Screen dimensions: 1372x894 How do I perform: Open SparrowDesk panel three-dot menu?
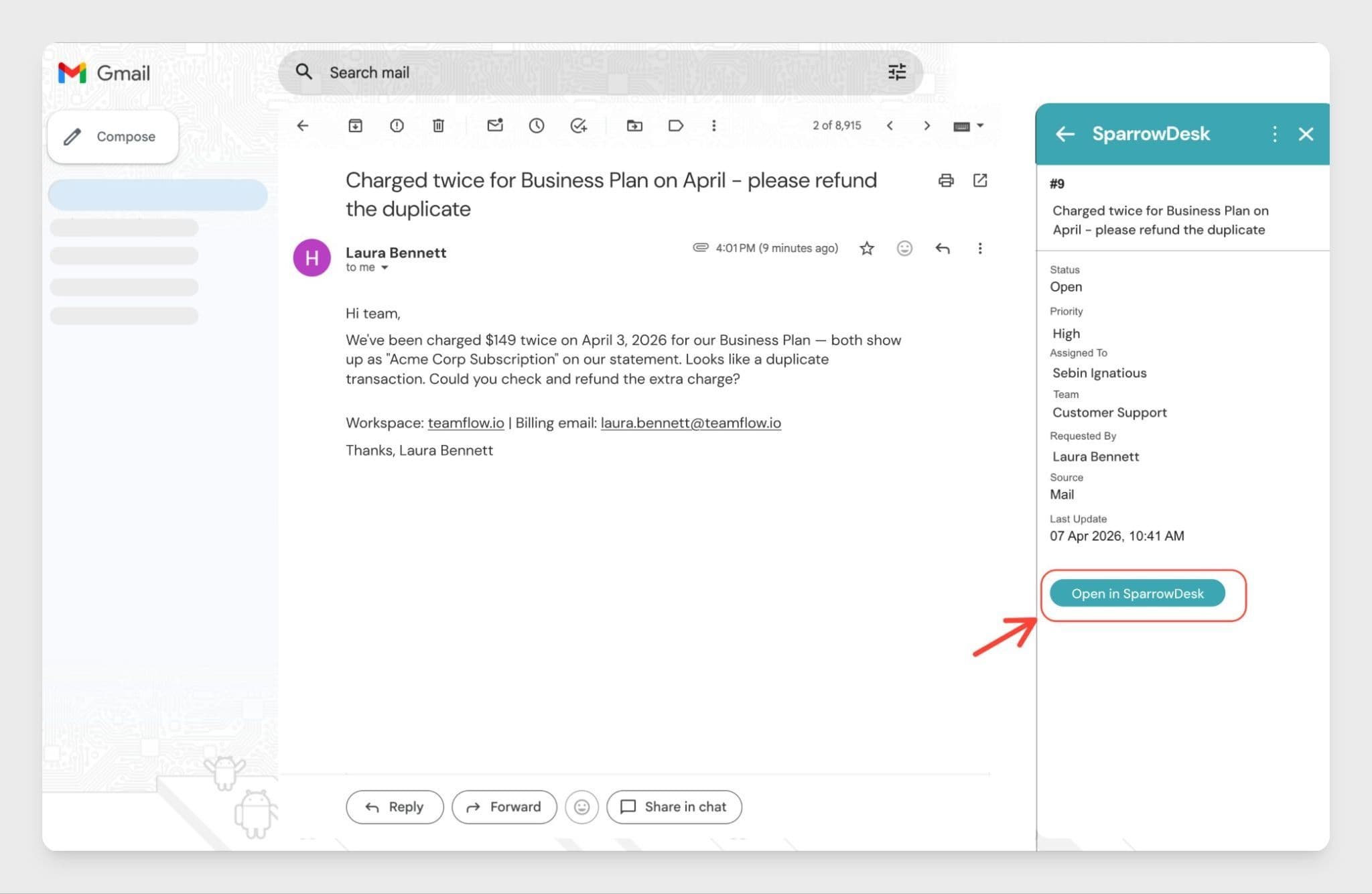click(x=1274, y=134)
